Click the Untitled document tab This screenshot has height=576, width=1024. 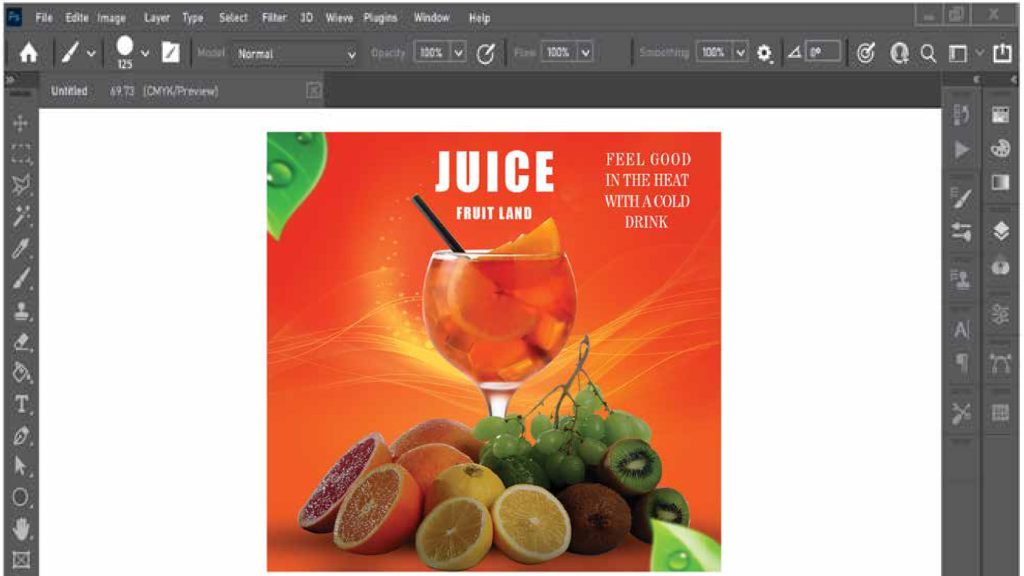coord(69,91)
